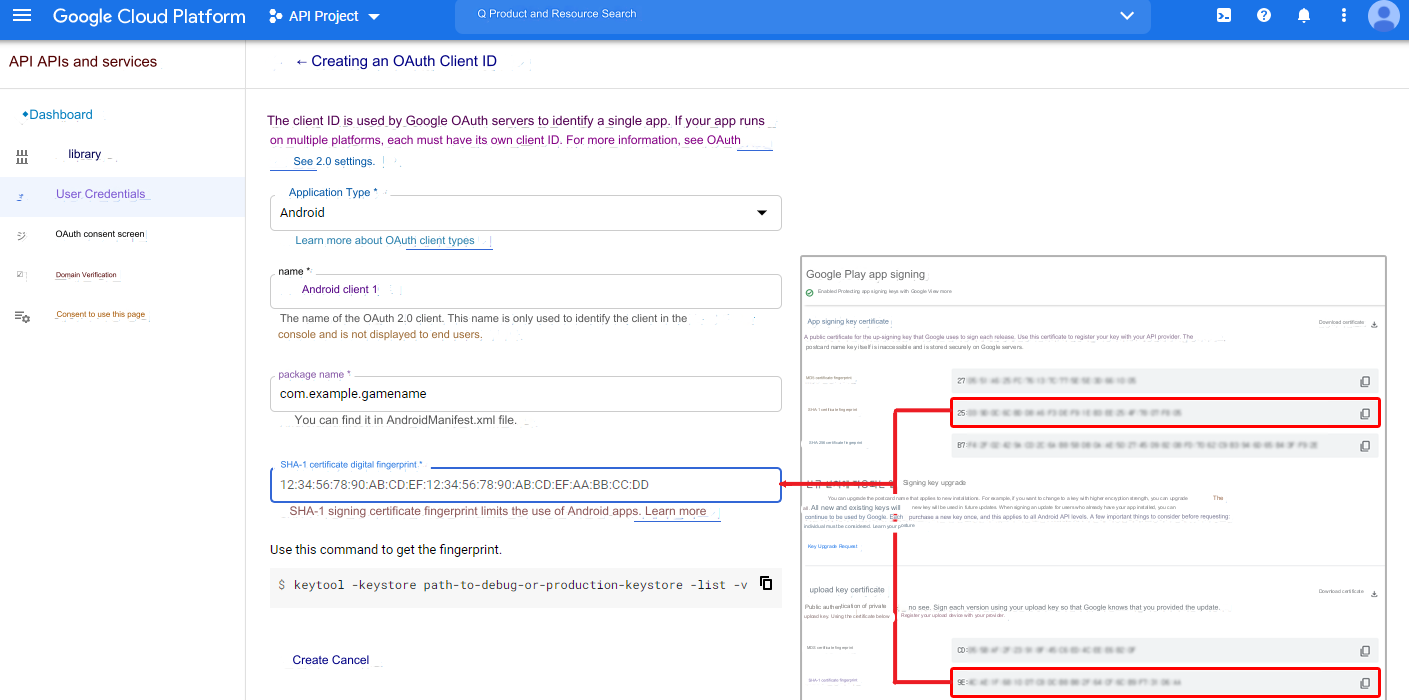Open the hamburger navigation menu
Screen dimensions: 1409x700
point(22,16)
